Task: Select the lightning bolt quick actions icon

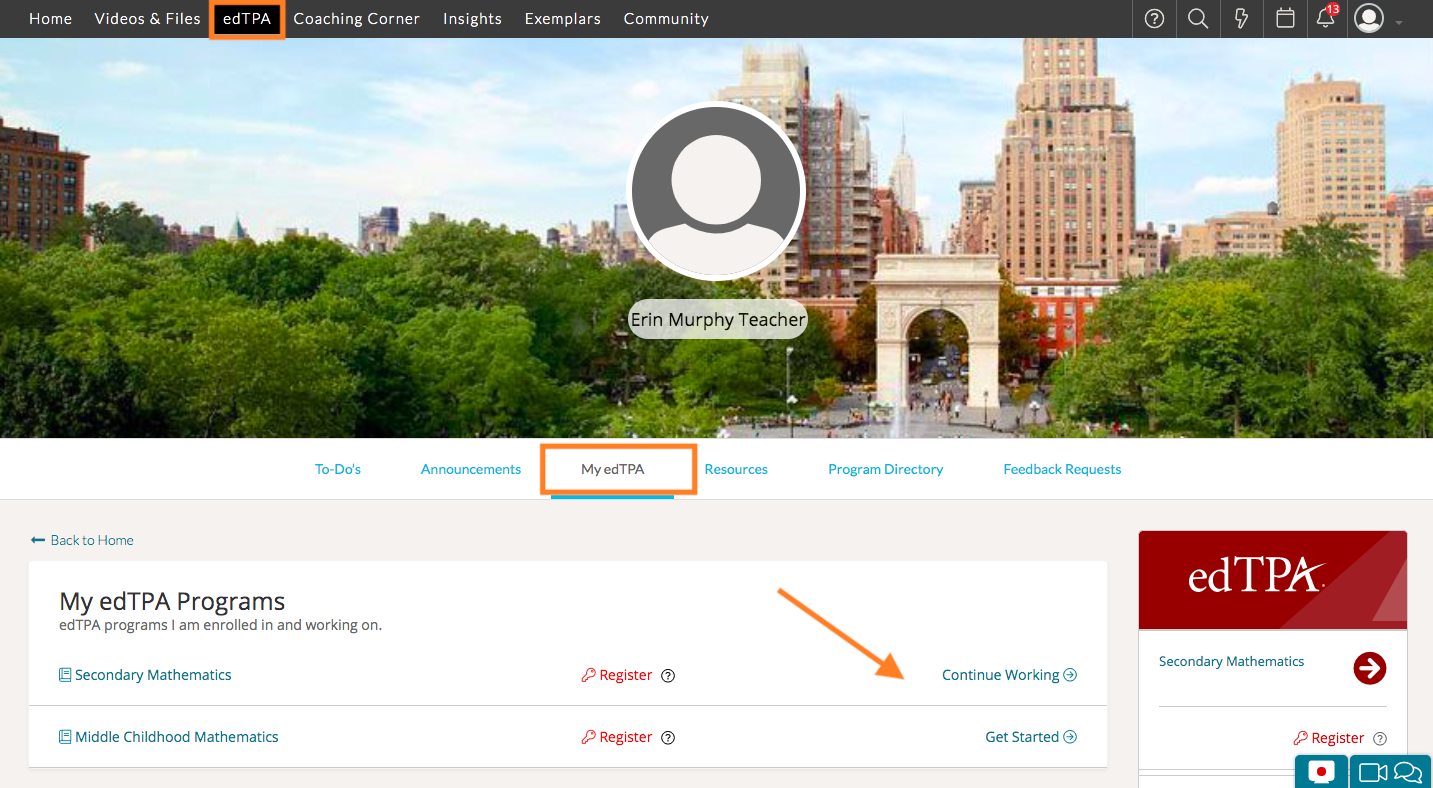Action: (x=1241, y=19)
